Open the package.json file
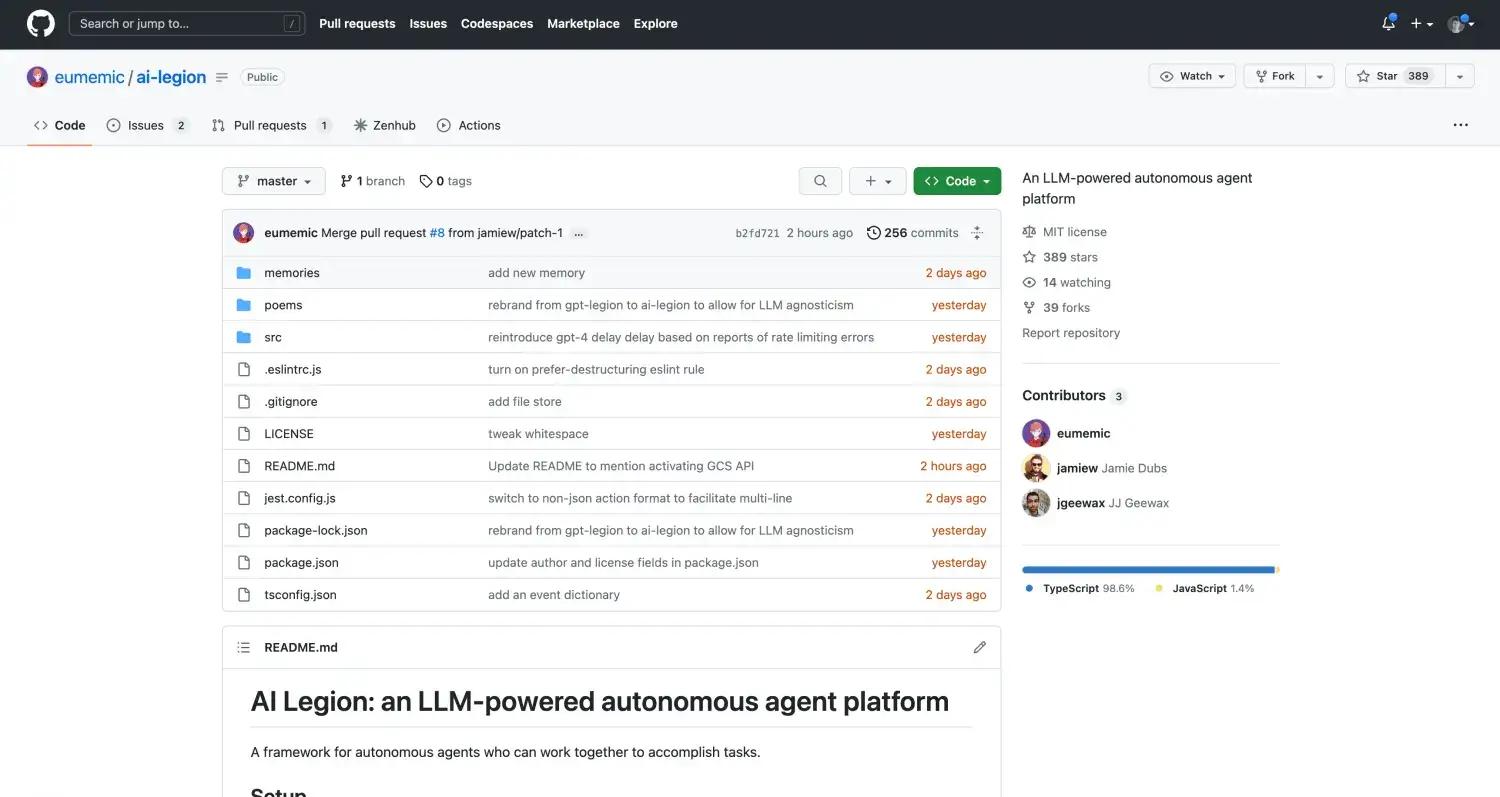Image resolution: width=1500 pixels, height=797 pixels. [301, 563]
